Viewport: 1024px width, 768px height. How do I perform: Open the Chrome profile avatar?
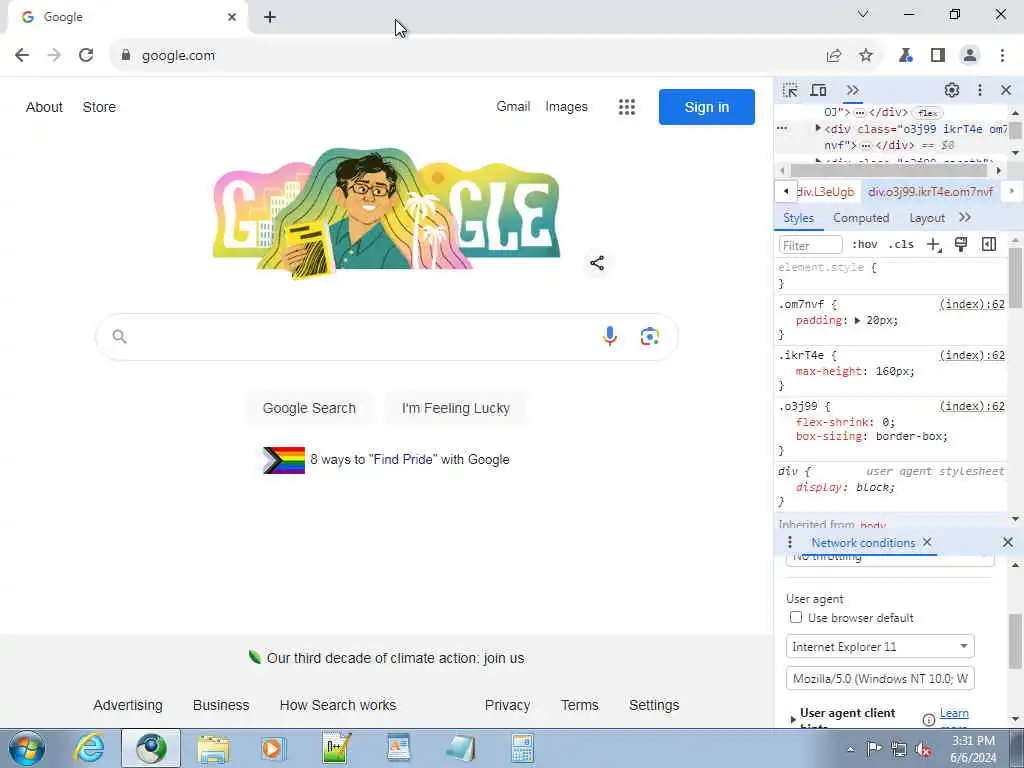[970, 56]
